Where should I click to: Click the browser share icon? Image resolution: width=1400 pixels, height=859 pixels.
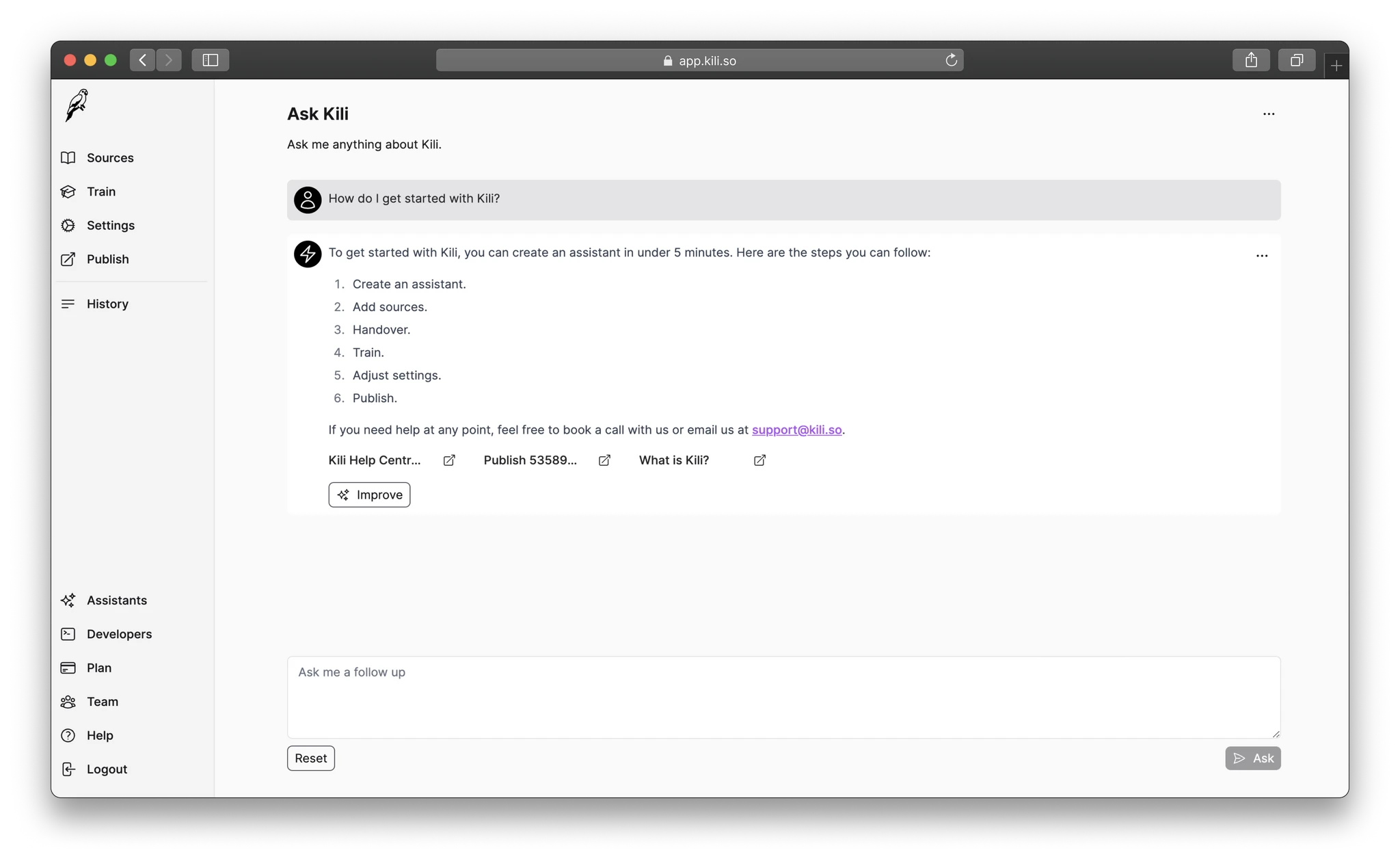click(1251, 60)
